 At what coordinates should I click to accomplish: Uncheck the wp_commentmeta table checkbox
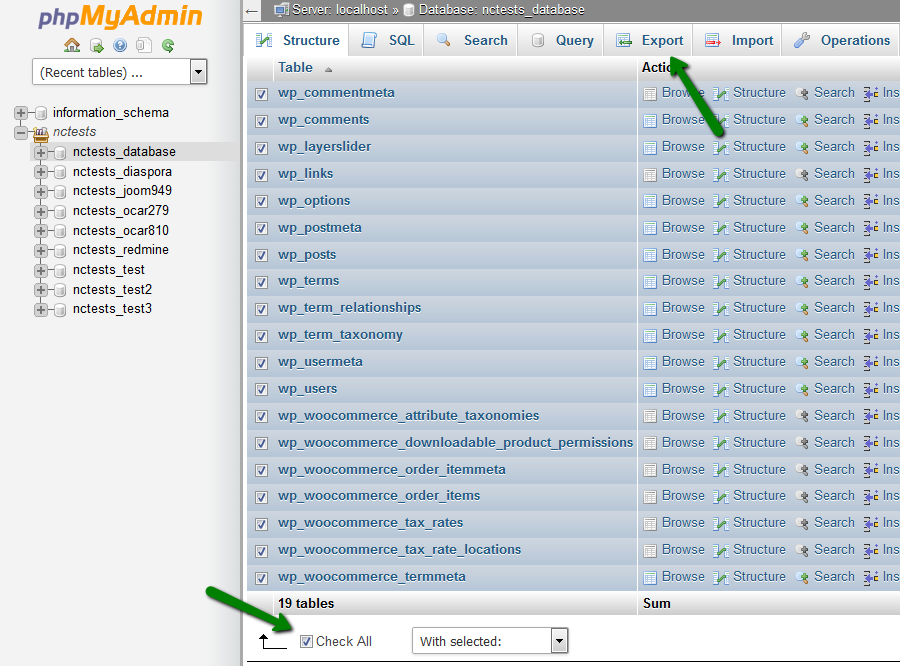[262, 94]
